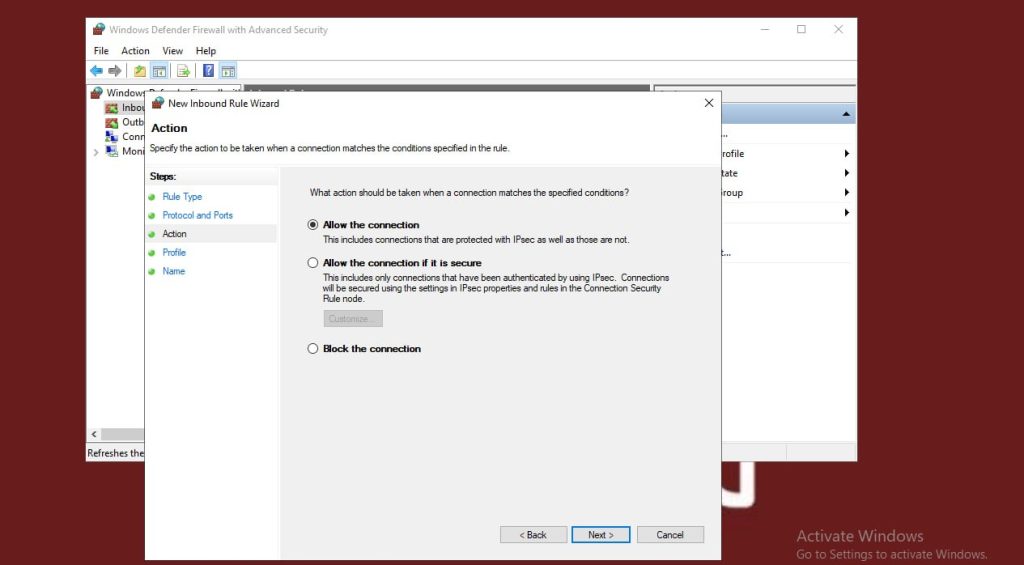Click the Export List toolbar icon
The width and height of the screenshot is (1024, 565).
click(183, 71)
